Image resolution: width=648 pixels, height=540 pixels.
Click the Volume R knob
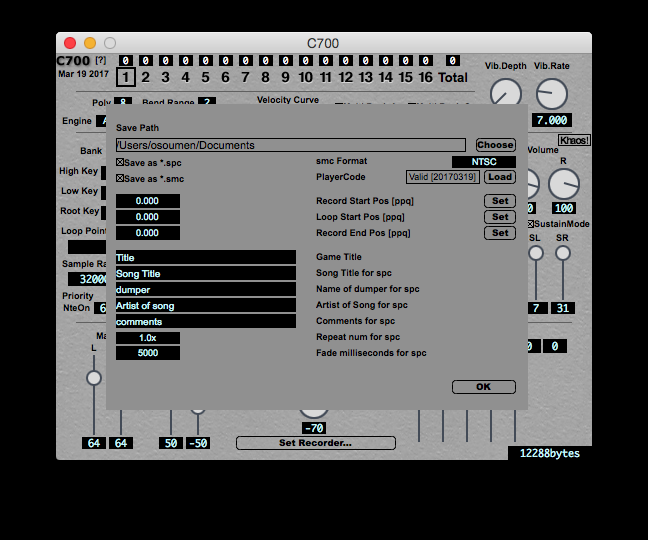[563, 183]
